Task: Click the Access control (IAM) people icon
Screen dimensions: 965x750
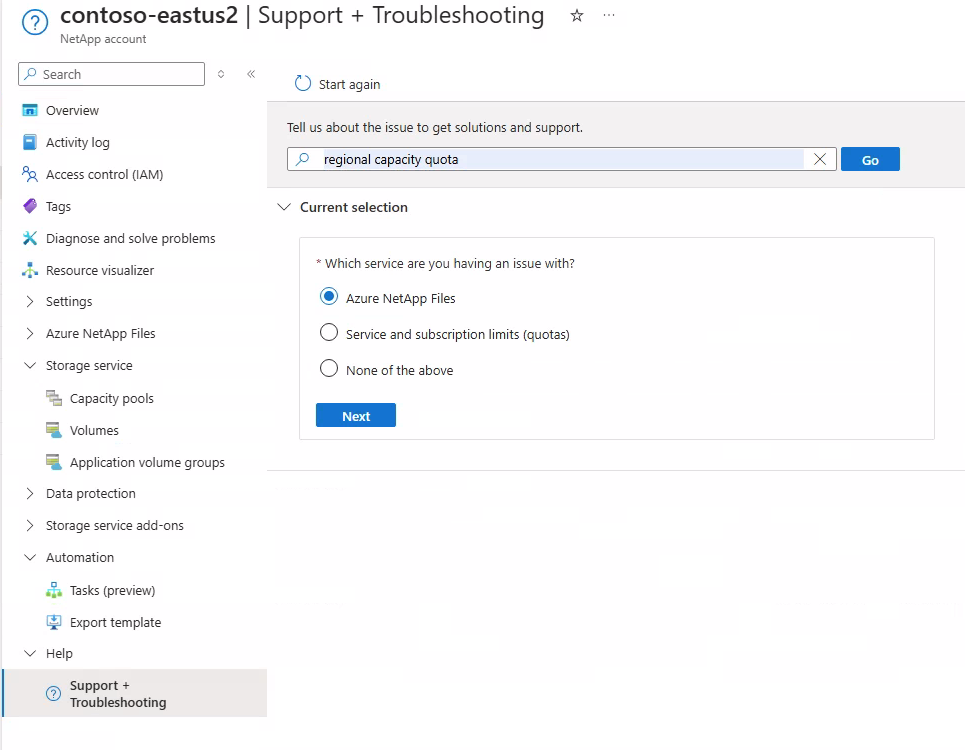Action: tap(30, 174)
